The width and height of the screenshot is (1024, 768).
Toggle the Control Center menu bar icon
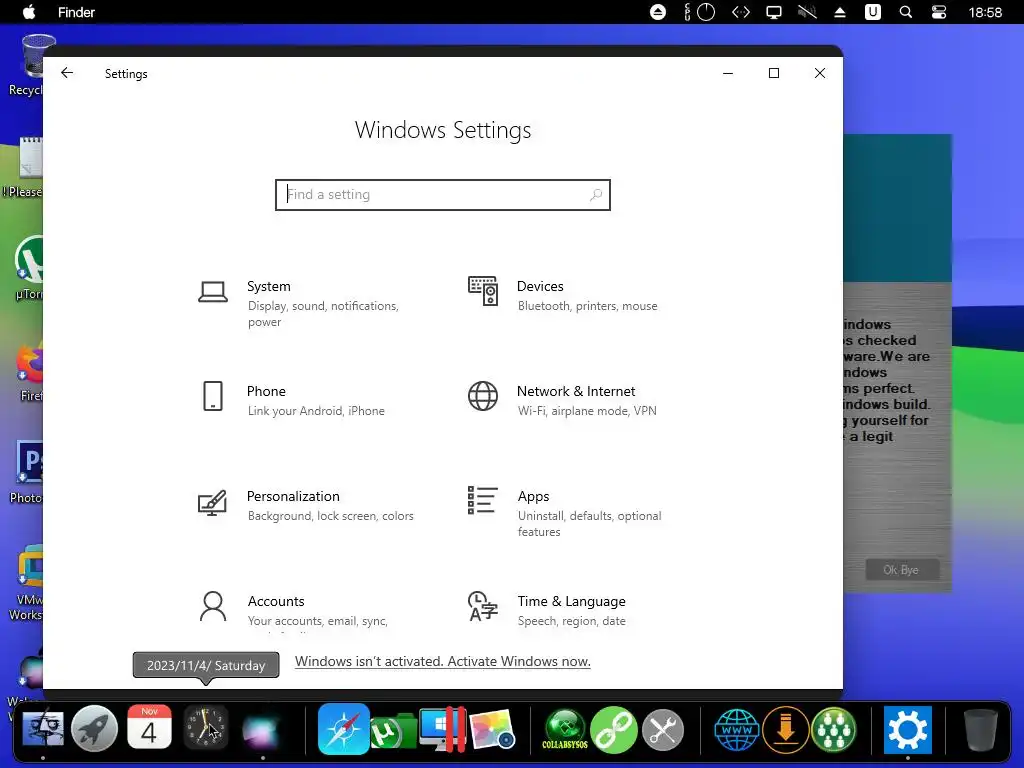click(938, 12)
